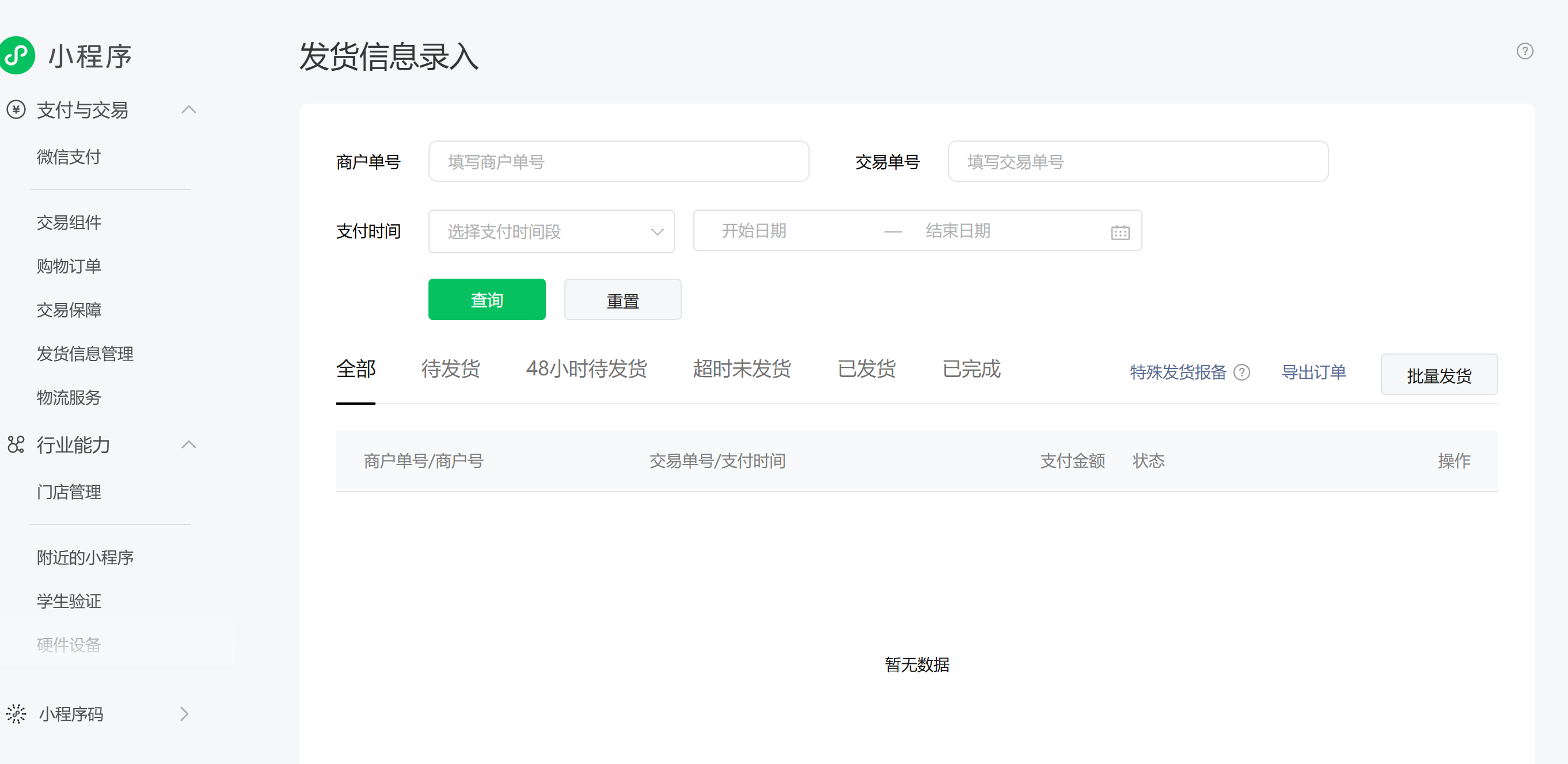Switch to the 待发货 tab
This screenshot has height=764, width=1568.
450,369
